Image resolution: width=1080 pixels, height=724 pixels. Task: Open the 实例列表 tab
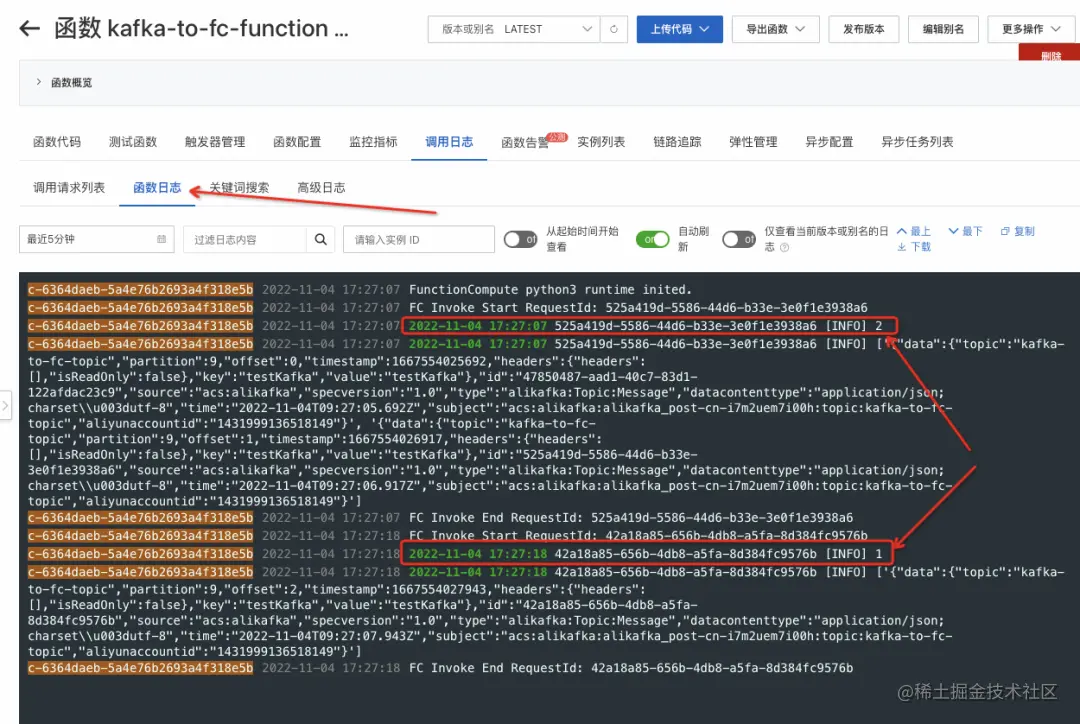pos(601,142)
